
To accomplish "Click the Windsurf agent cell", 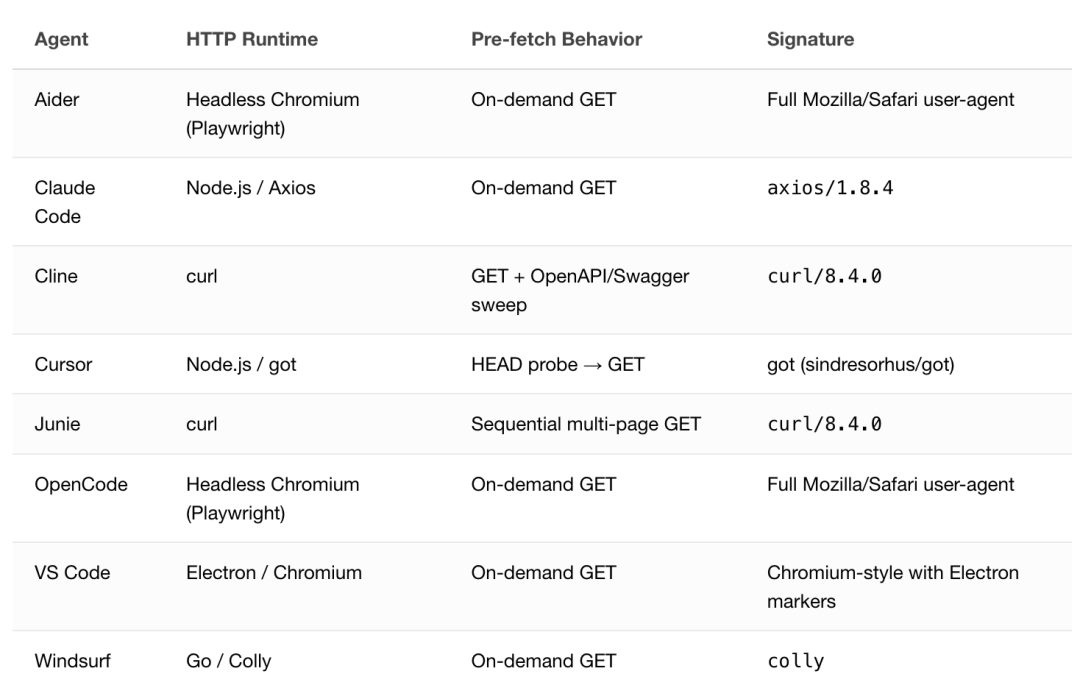I will click(x=72, y=660).
